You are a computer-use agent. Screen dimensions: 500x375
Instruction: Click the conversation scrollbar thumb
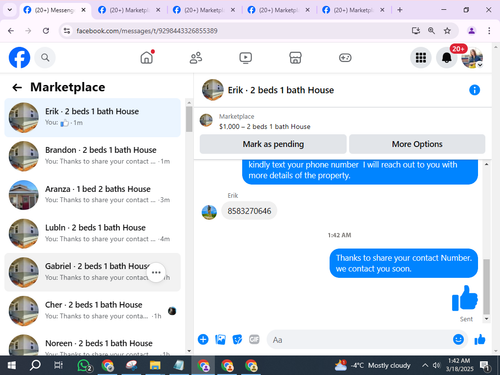pos(486,286)
